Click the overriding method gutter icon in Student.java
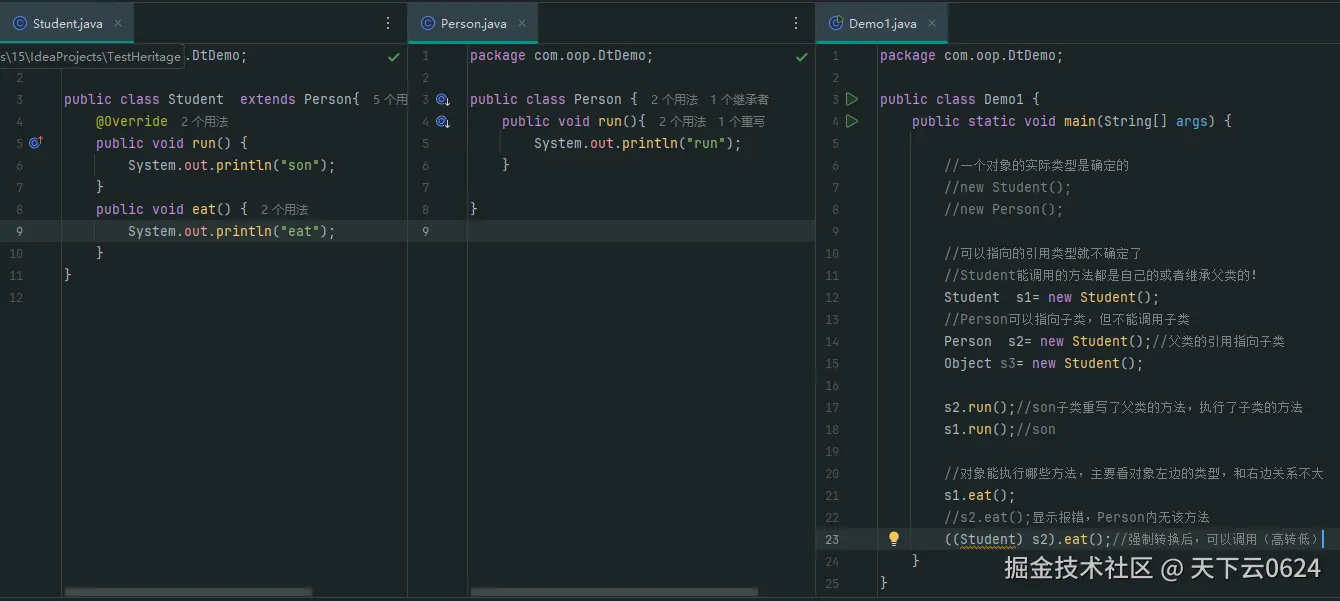 point(35,143)
